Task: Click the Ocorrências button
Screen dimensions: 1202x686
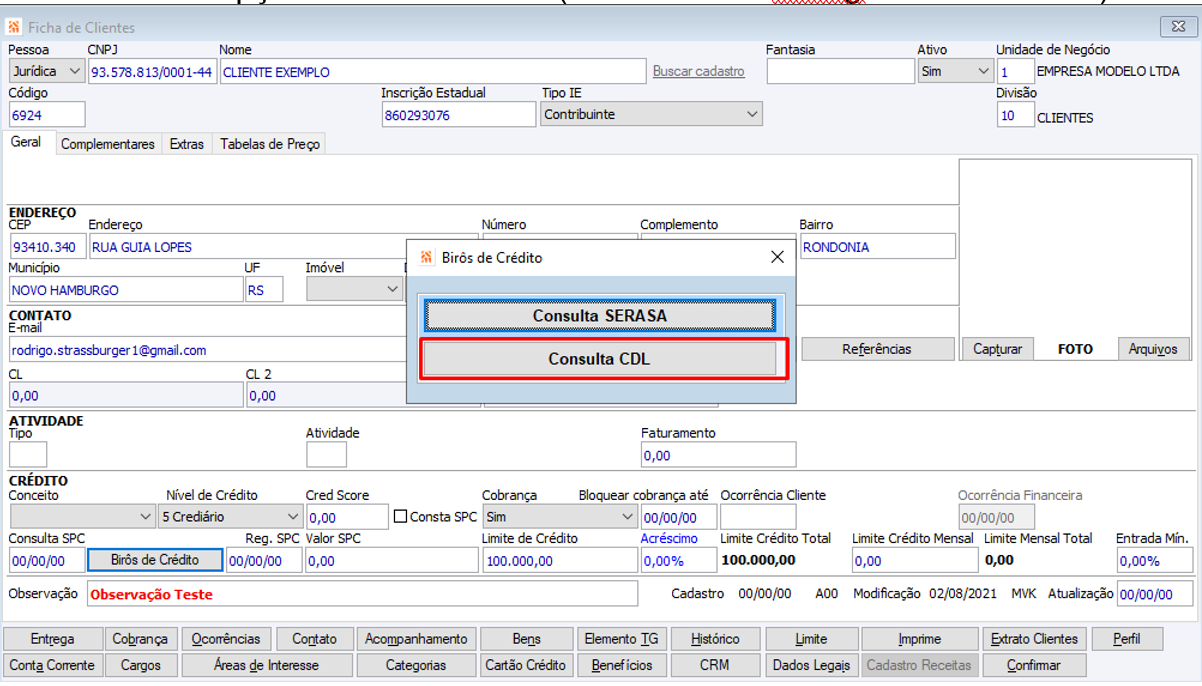Action: [x=226, y=639]
